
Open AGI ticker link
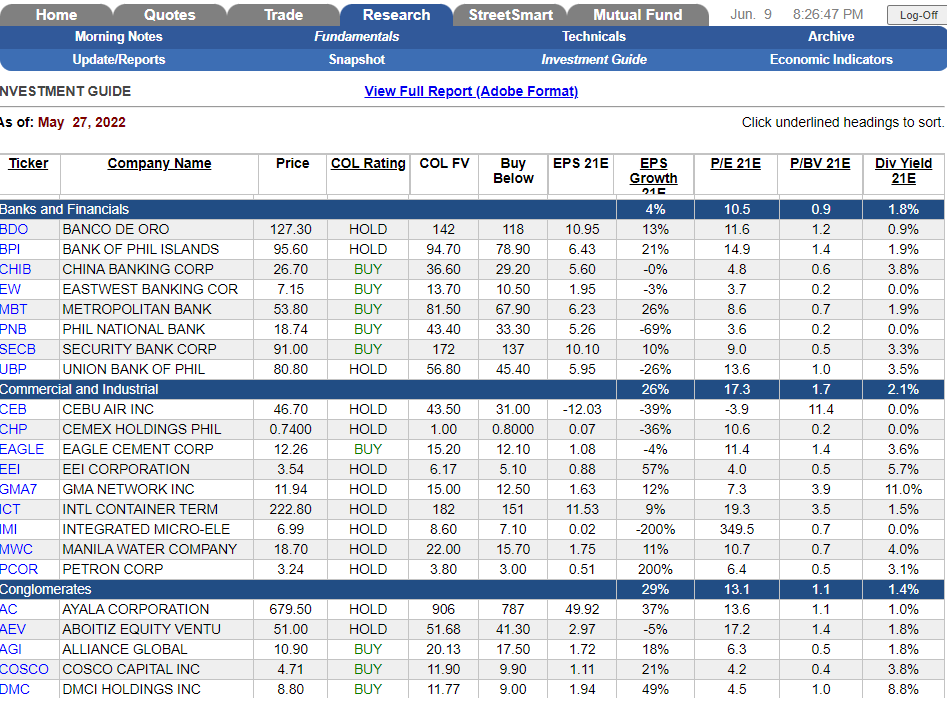(11, 649)
